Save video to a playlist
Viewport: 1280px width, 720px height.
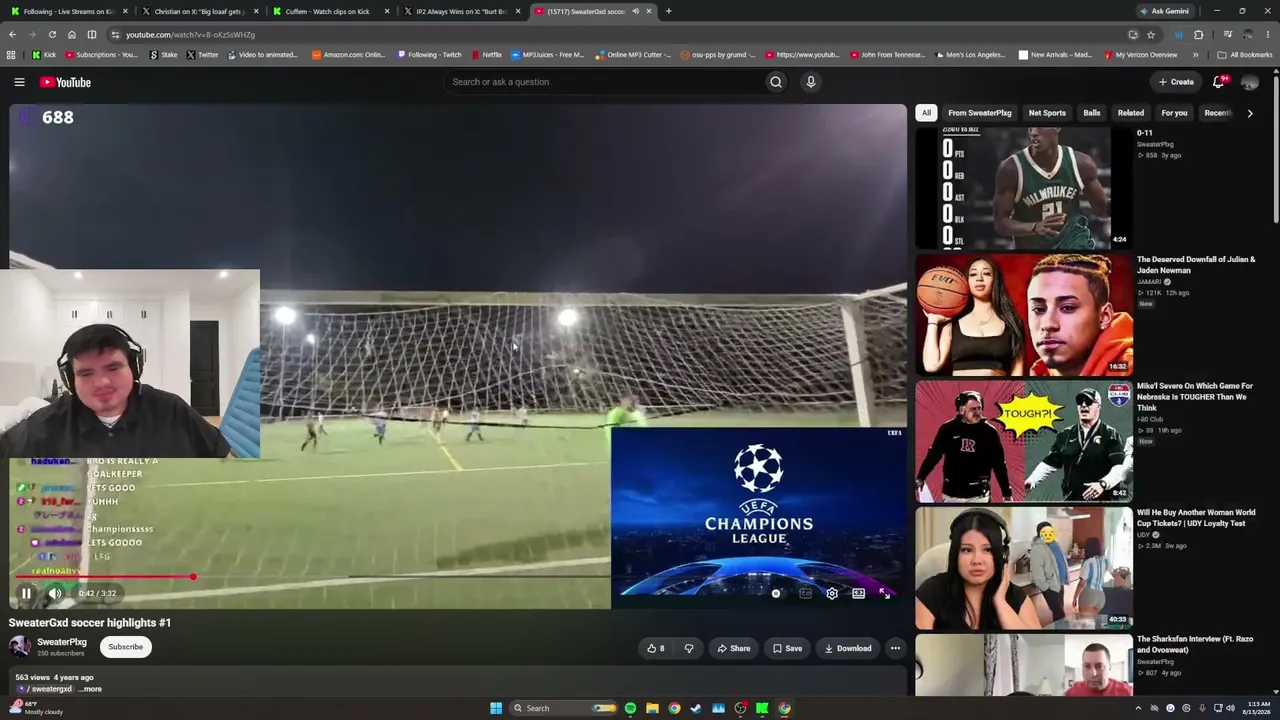click(x=787, y=648)
